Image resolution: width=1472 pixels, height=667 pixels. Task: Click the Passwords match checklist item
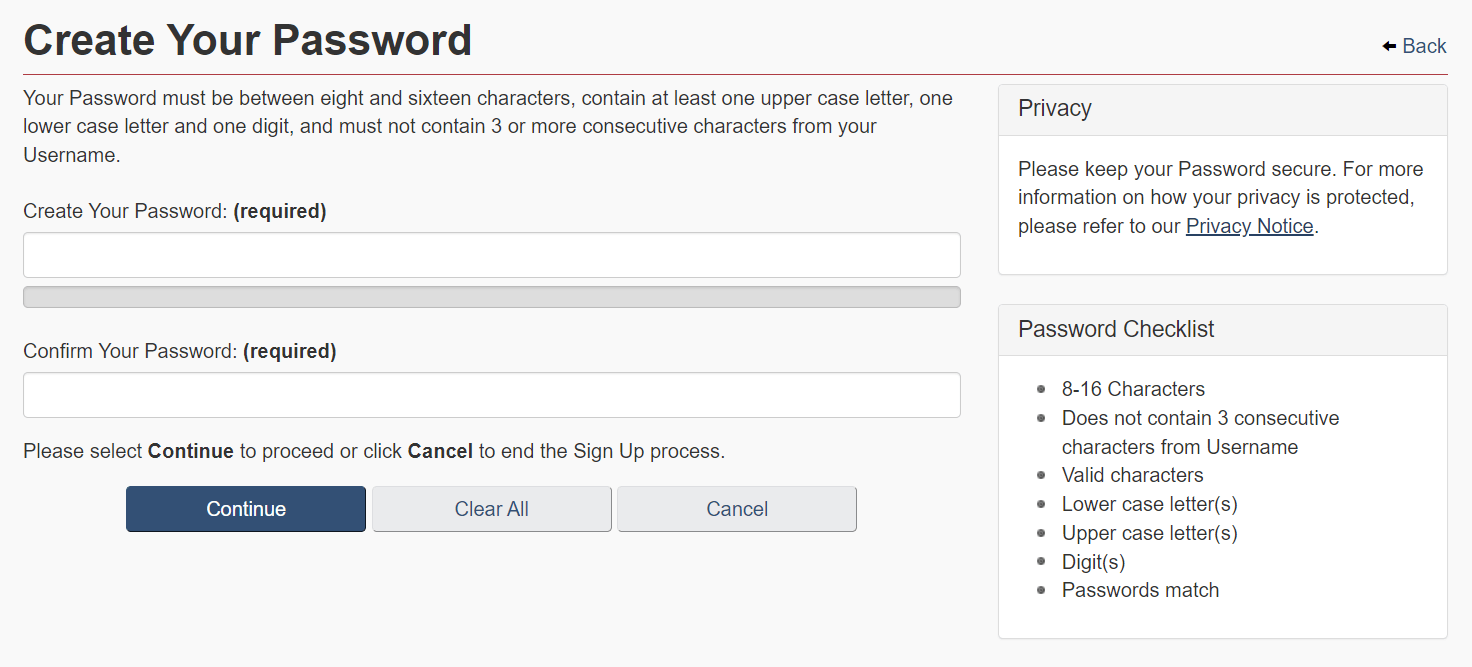(x=1140, y=590)
